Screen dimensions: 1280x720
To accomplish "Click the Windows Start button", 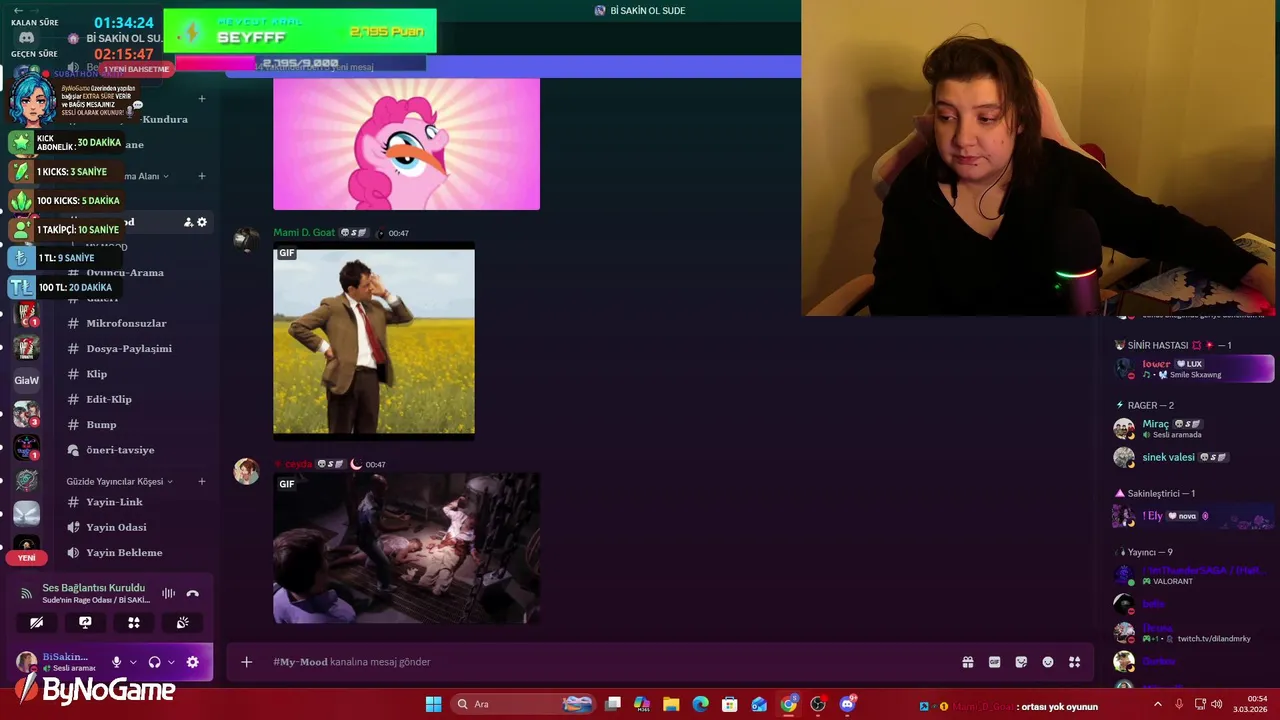I will coord(433,704).
